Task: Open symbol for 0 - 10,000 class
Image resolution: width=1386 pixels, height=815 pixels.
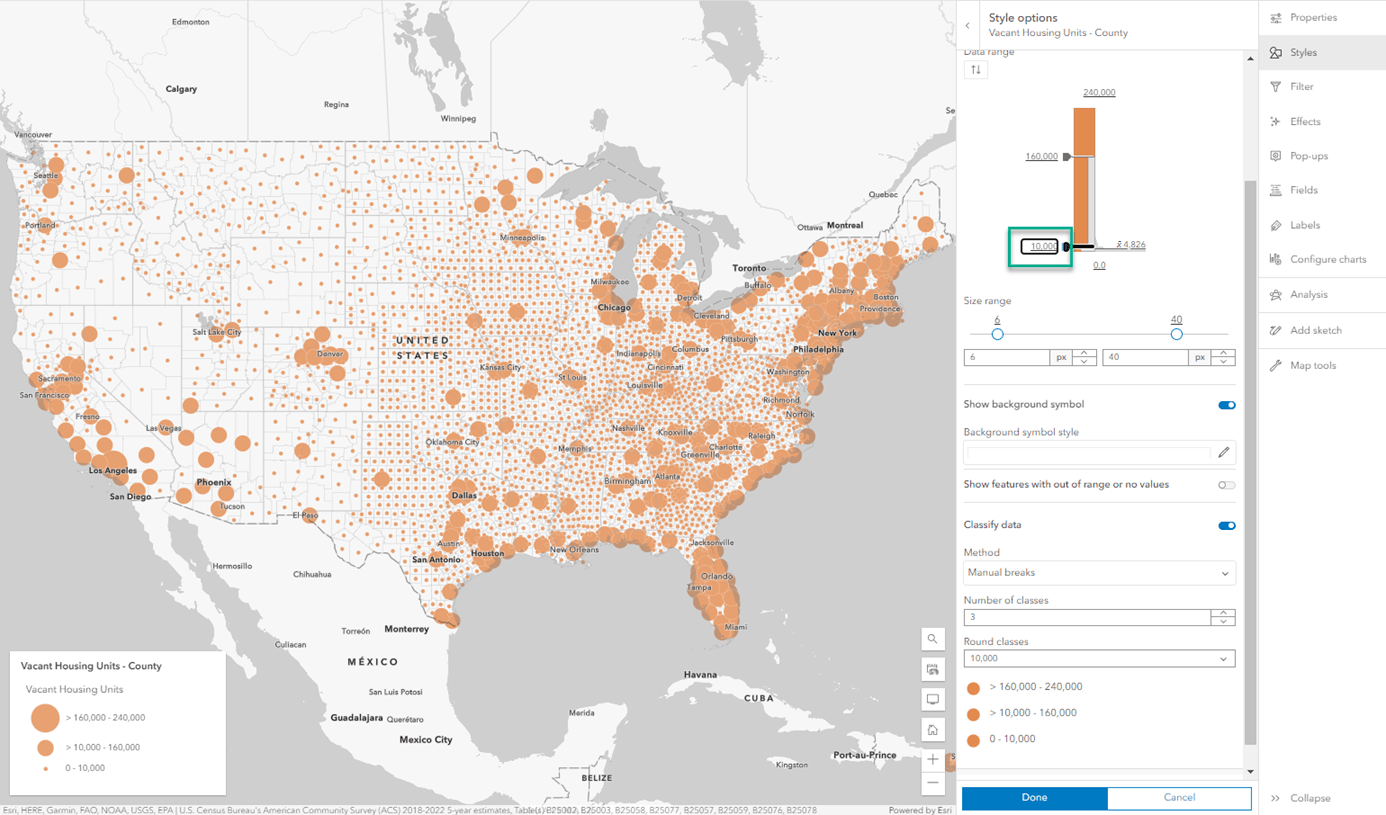Action: click(x=973, y=741)
